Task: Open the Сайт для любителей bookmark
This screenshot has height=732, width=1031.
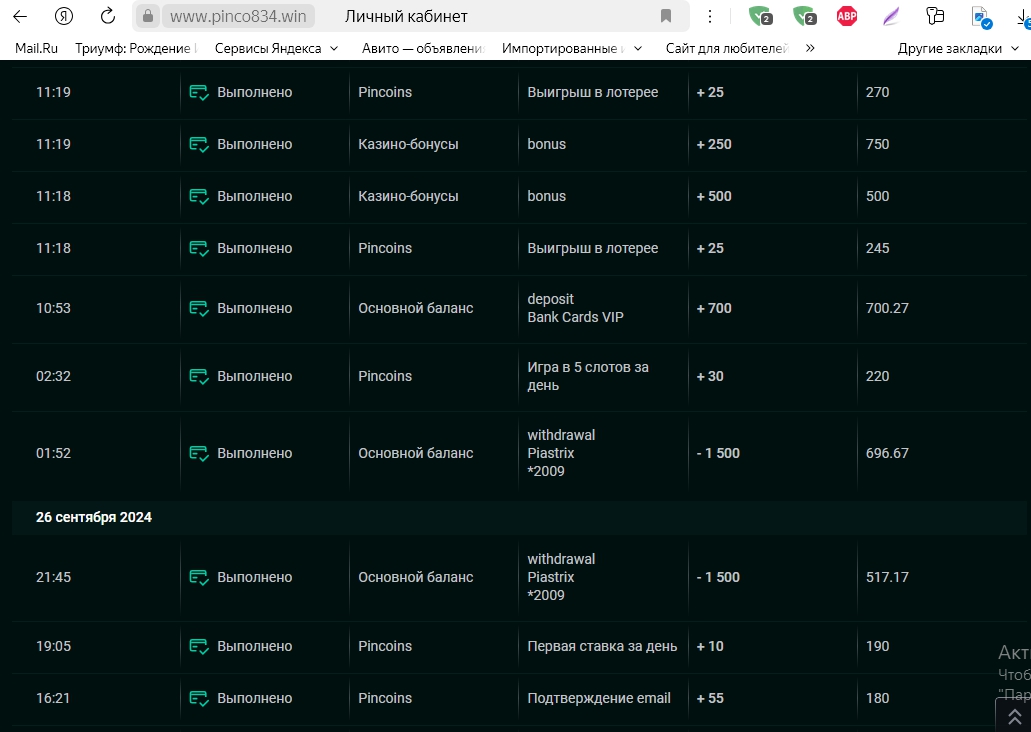Action: click(x=727, y=48)
